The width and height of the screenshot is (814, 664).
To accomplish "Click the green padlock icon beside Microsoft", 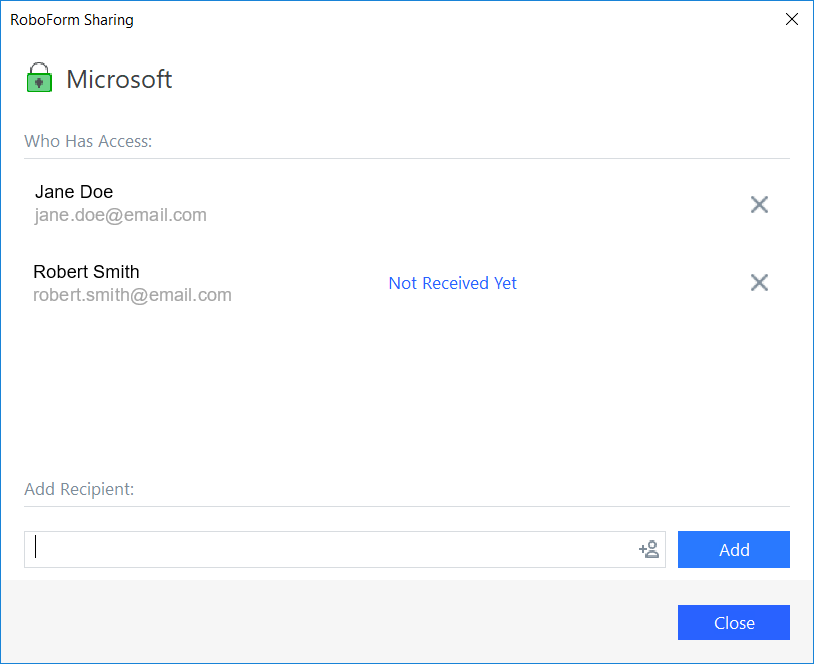I will (x=39, y=77).
